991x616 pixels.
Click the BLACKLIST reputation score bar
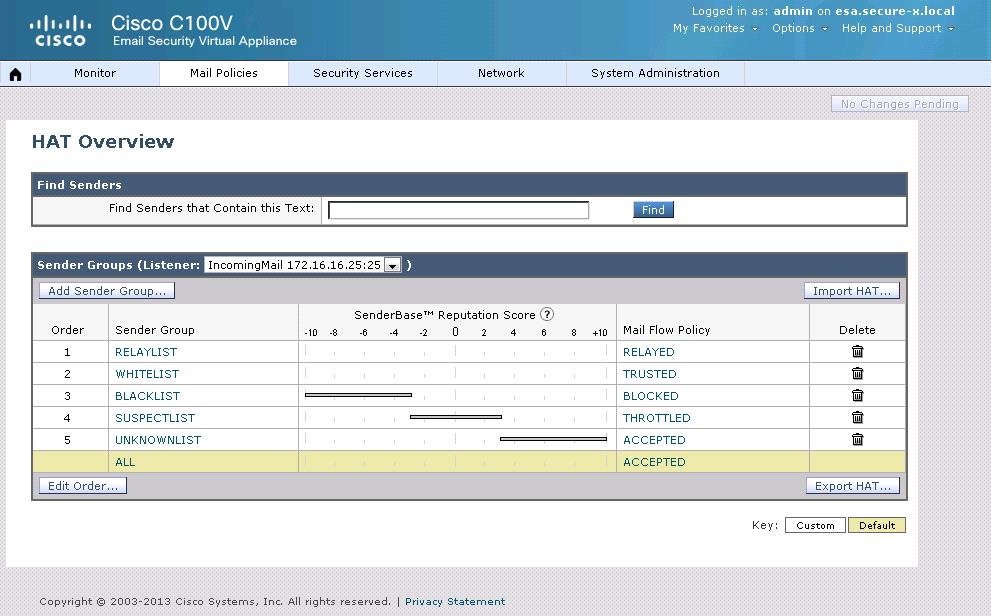point(358,396)
